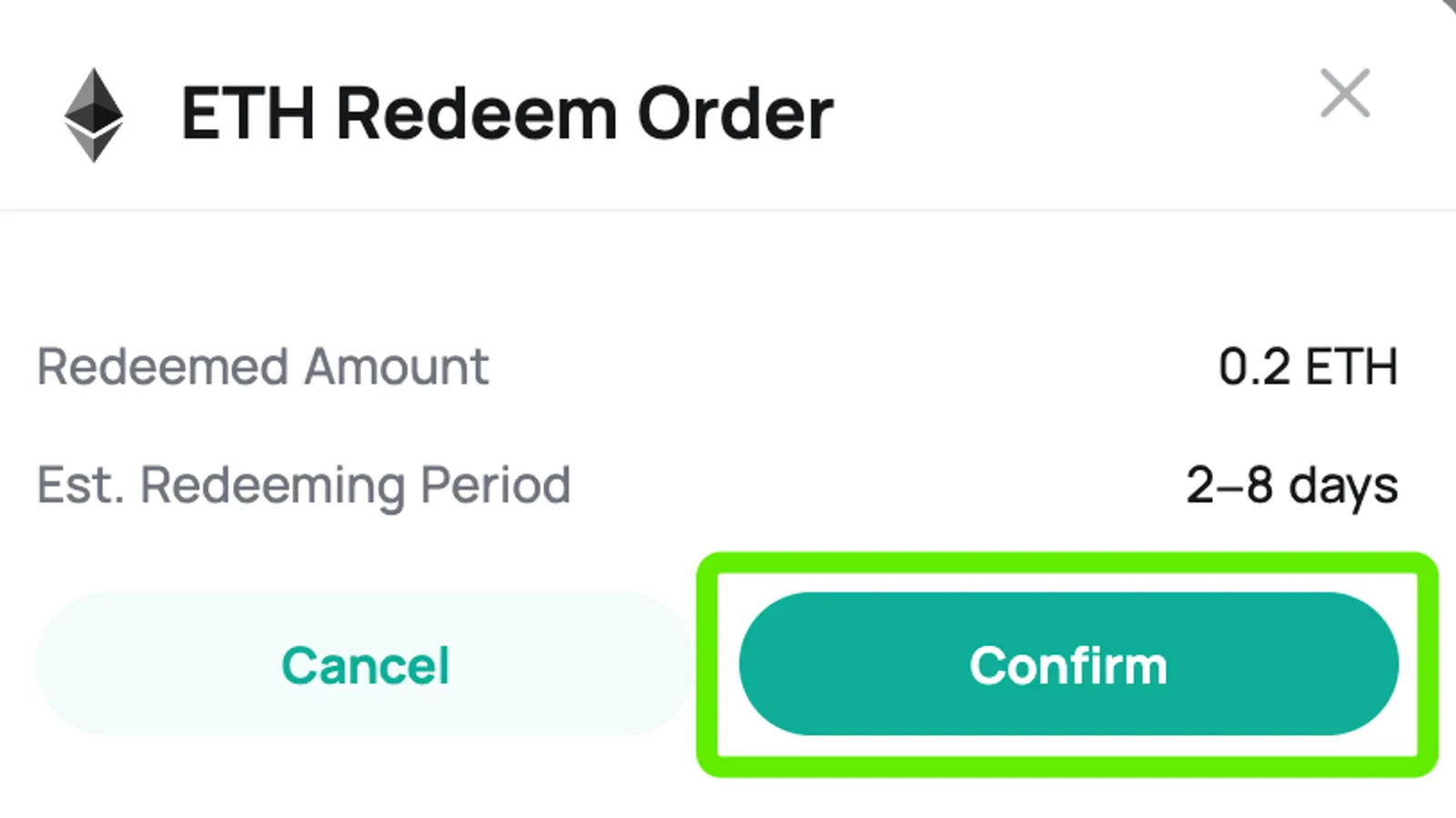1456x818 pixels.
Task: Select the "Redeemed Amount" label
Action: pyautogui.click(x=262, y=367)
